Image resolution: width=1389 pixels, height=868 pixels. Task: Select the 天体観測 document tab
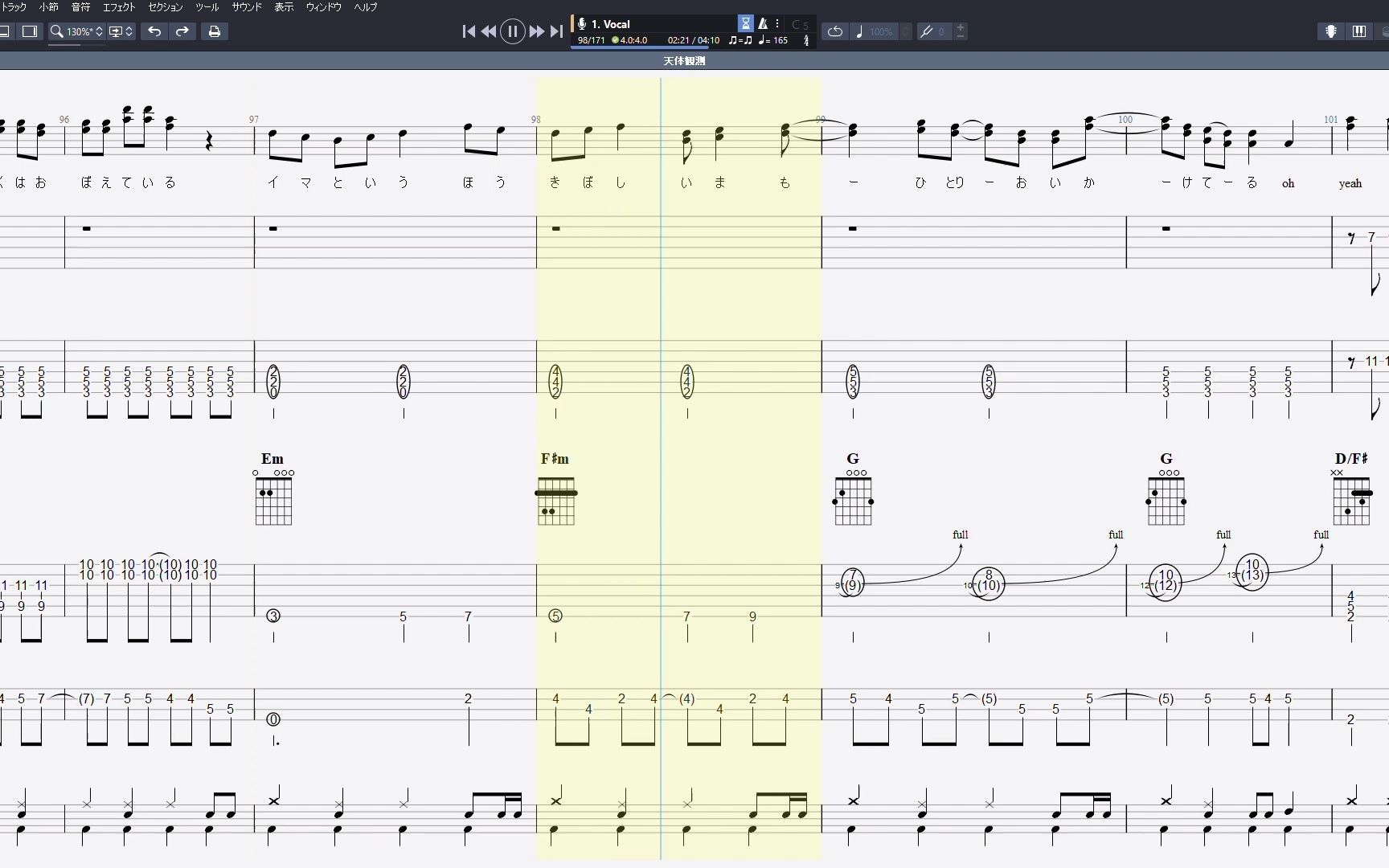(684, 61)
